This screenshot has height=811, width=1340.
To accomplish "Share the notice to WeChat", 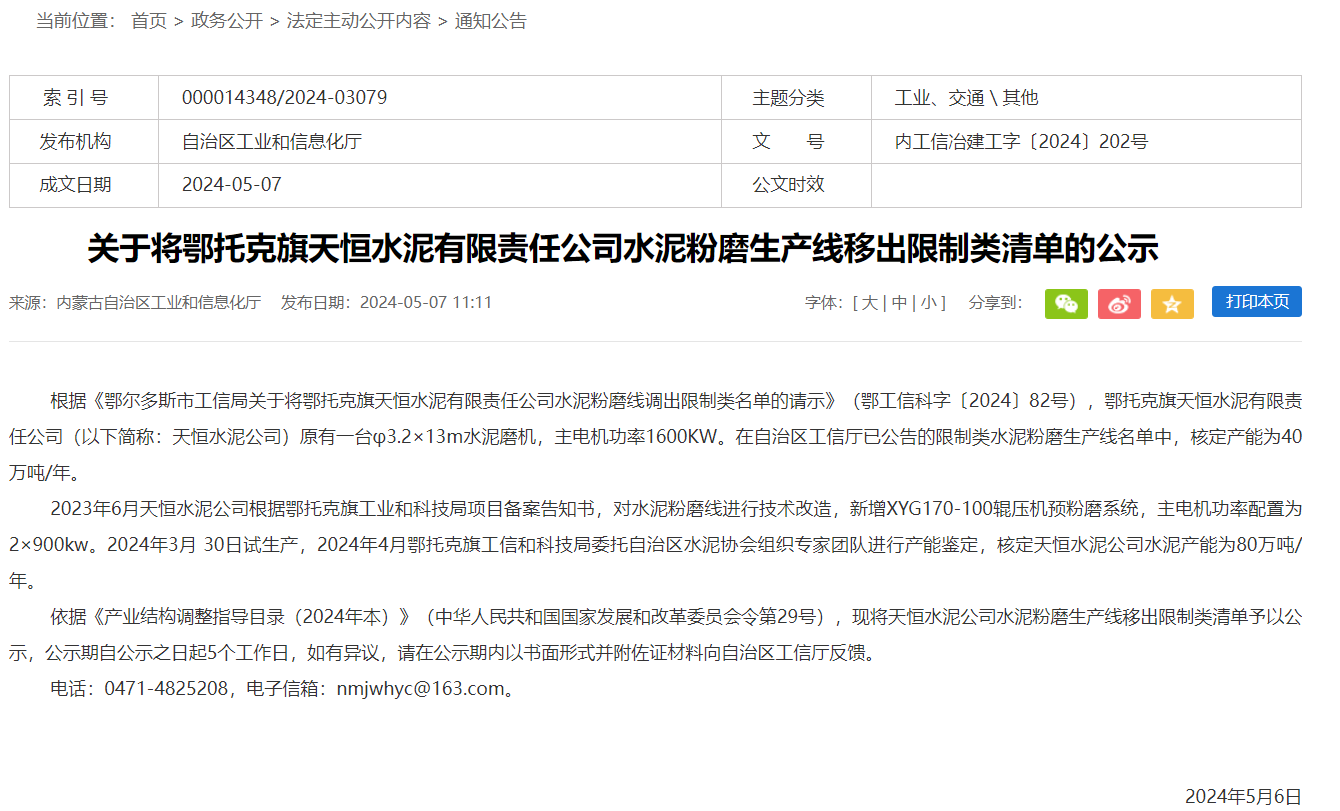I will coord(1066,304).
